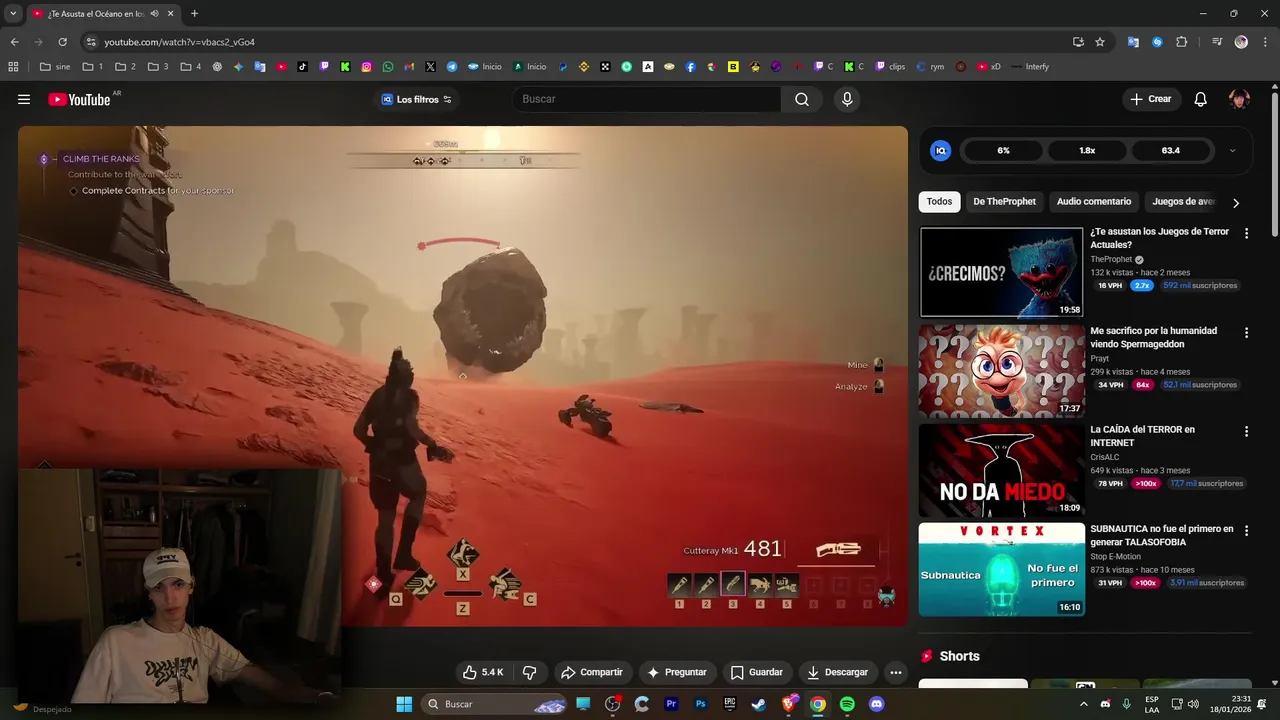Dislike the video
This screenshot has height=720, width=1280.
[x=530, y=672]
